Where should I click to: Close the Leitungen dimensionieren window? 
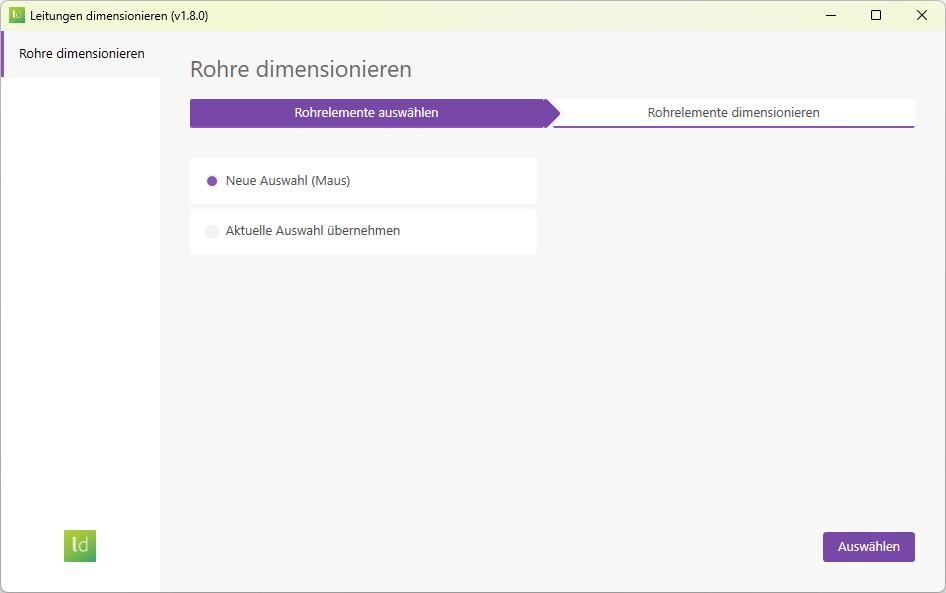(921, 15)
